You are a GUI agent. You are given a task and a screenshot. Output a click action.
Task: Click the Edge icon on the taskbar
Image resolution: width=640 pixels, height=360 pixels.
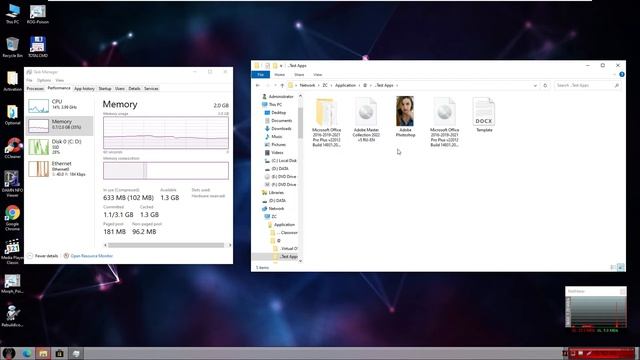[27, 353]
